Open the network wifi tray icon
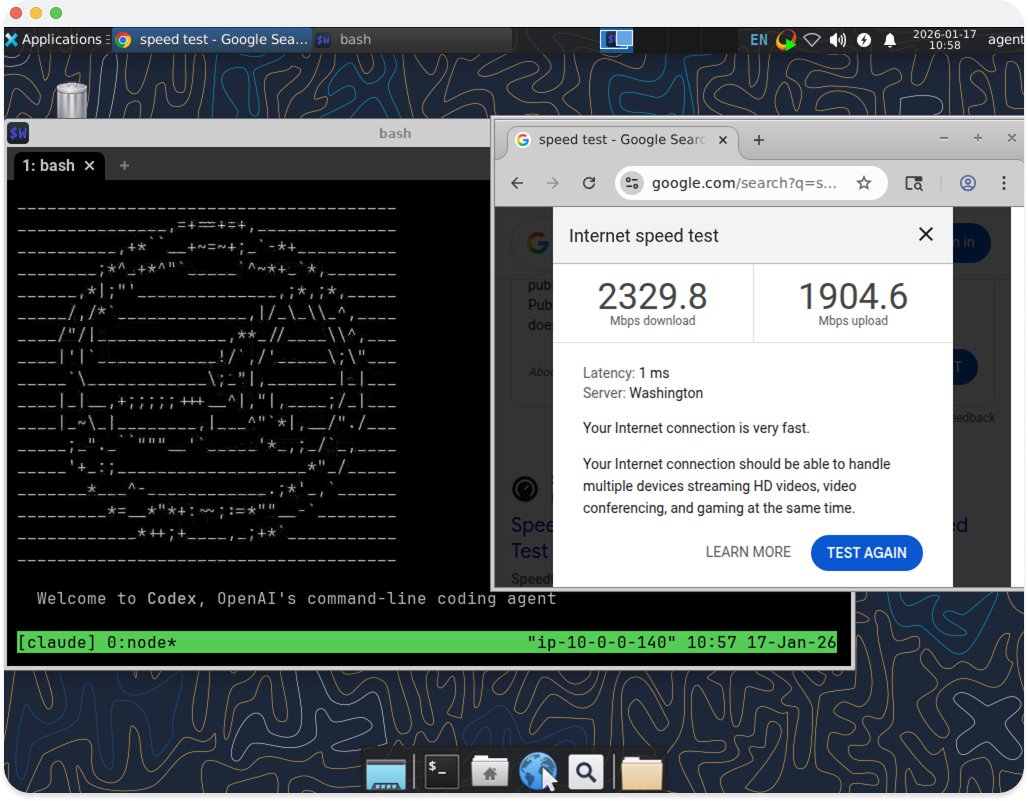This screenshot has height=801, width=1028. click(812, 40)
